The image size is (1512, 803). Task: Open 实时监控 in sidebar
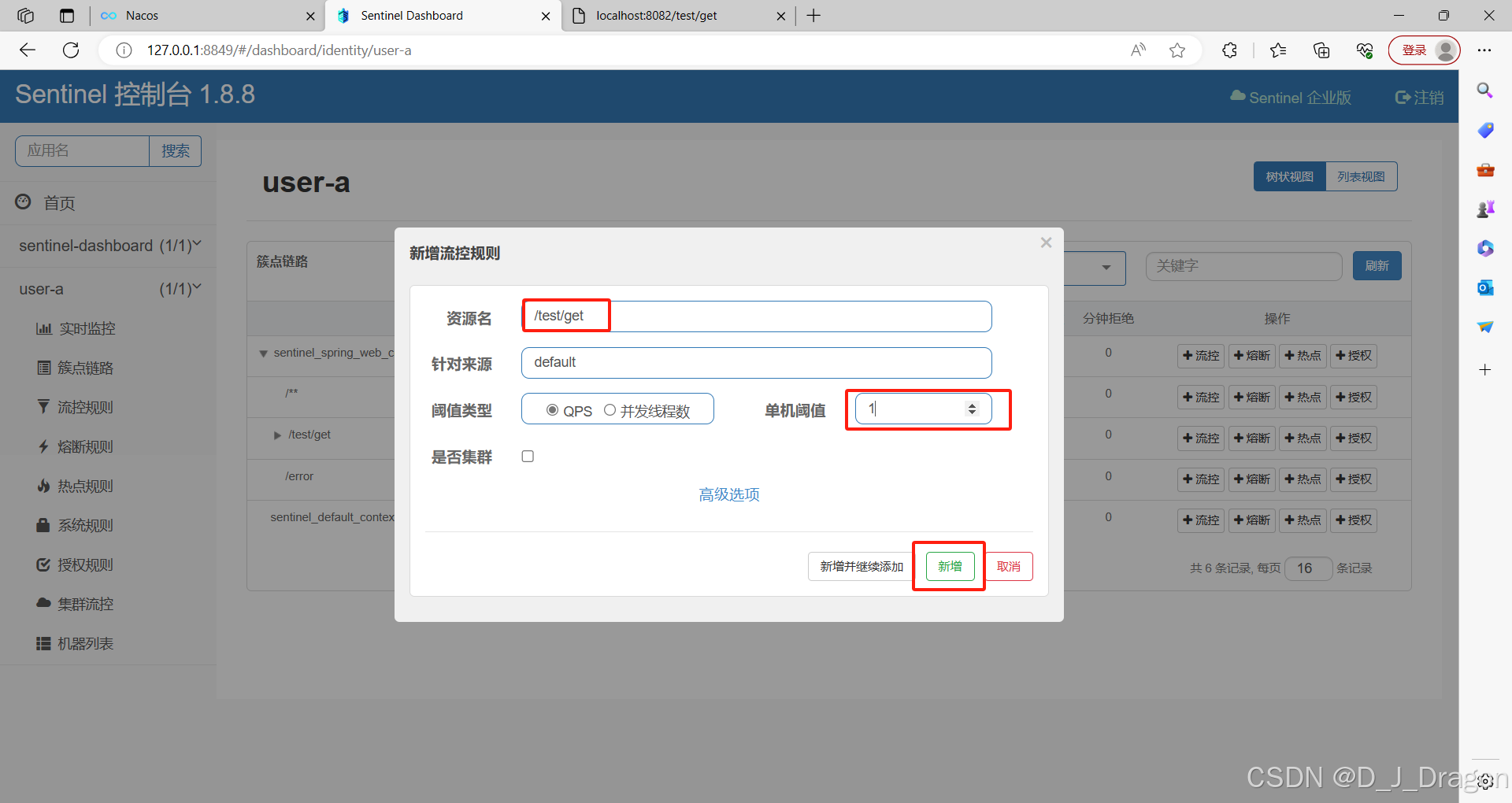pyautogui.click(x=87, y=328)
